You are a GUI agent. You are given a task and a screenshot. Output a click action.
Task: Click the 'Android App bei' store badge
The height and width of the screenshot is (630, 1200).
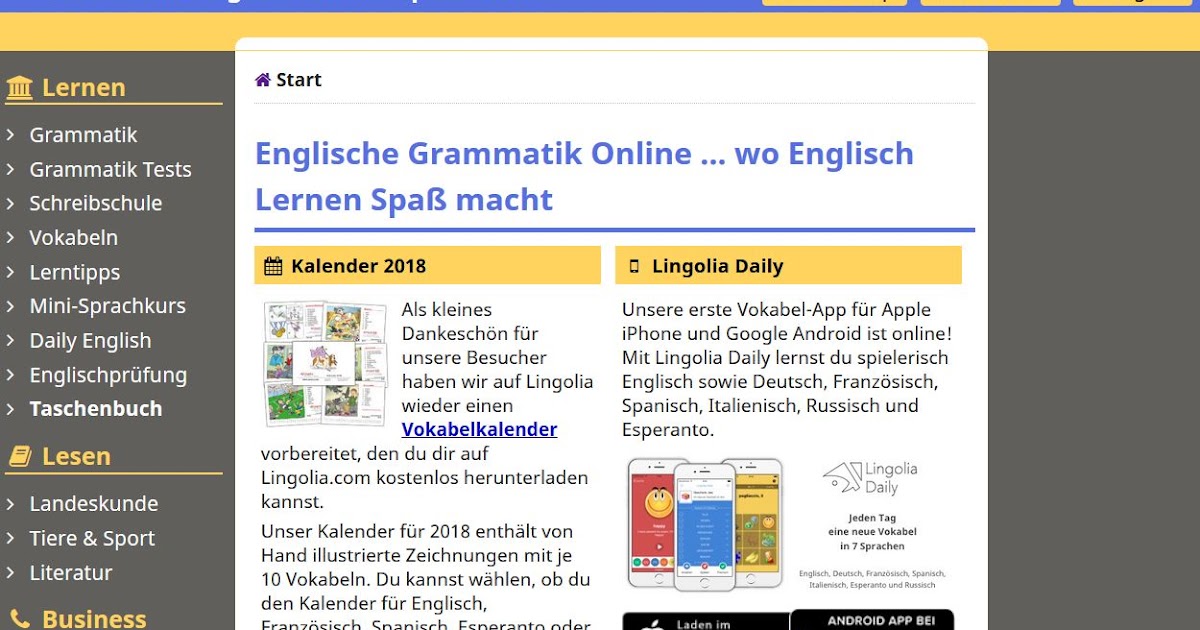(872, 620)
